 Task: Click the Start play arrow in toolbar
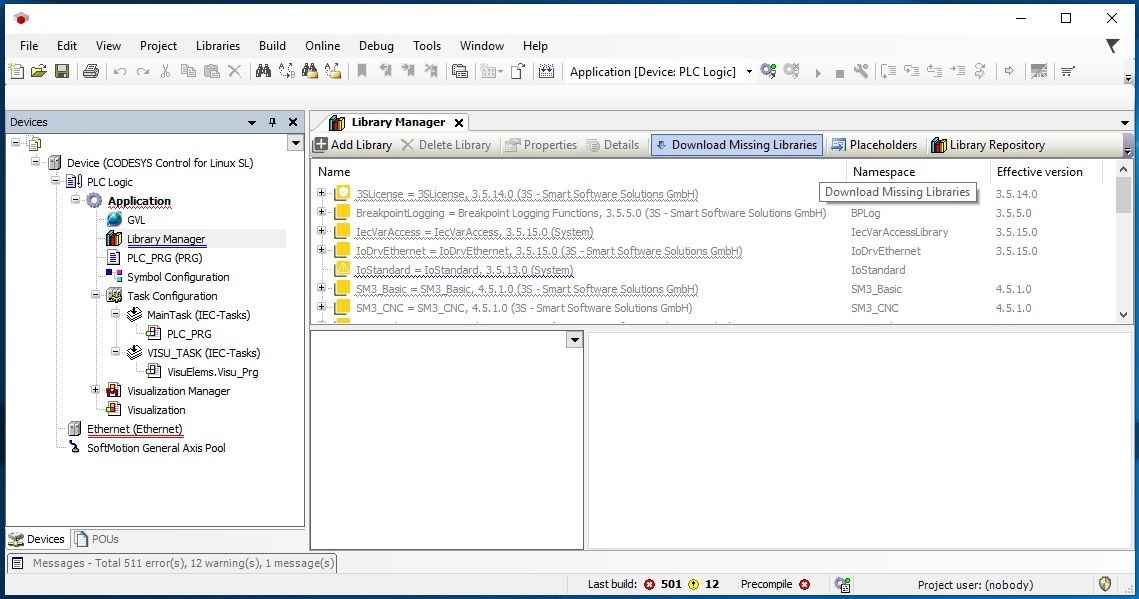[x=818, y=73]
